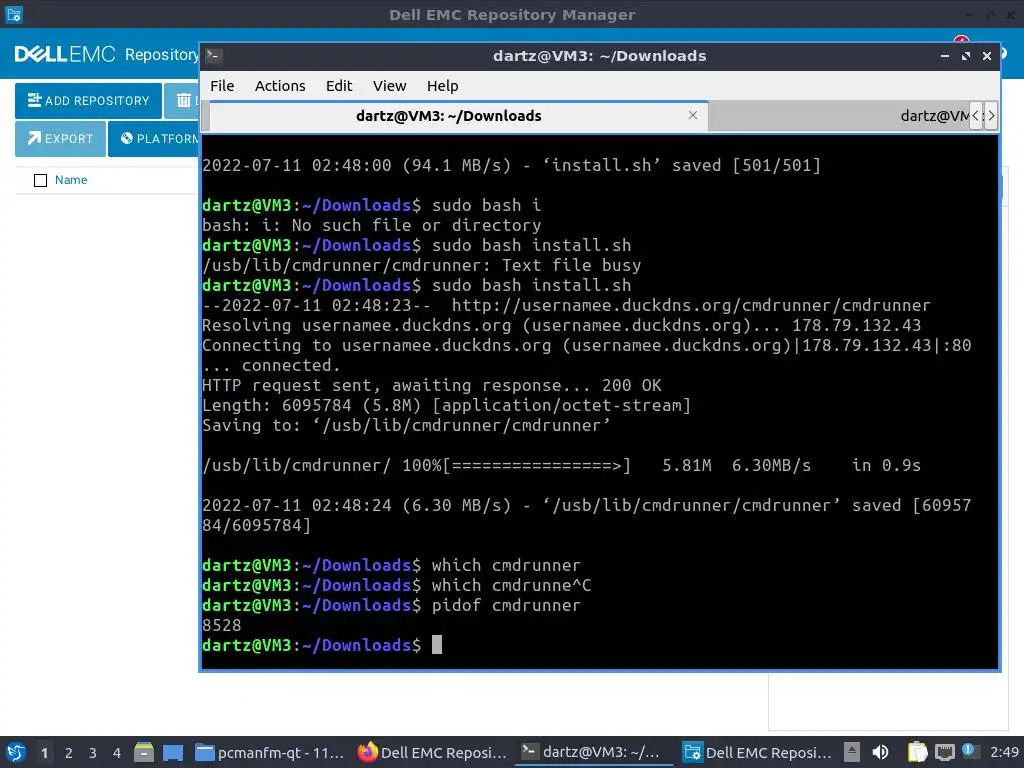Sort by the Name column header
Viewport: 1024px width, 768px height.
coord(71,180)
